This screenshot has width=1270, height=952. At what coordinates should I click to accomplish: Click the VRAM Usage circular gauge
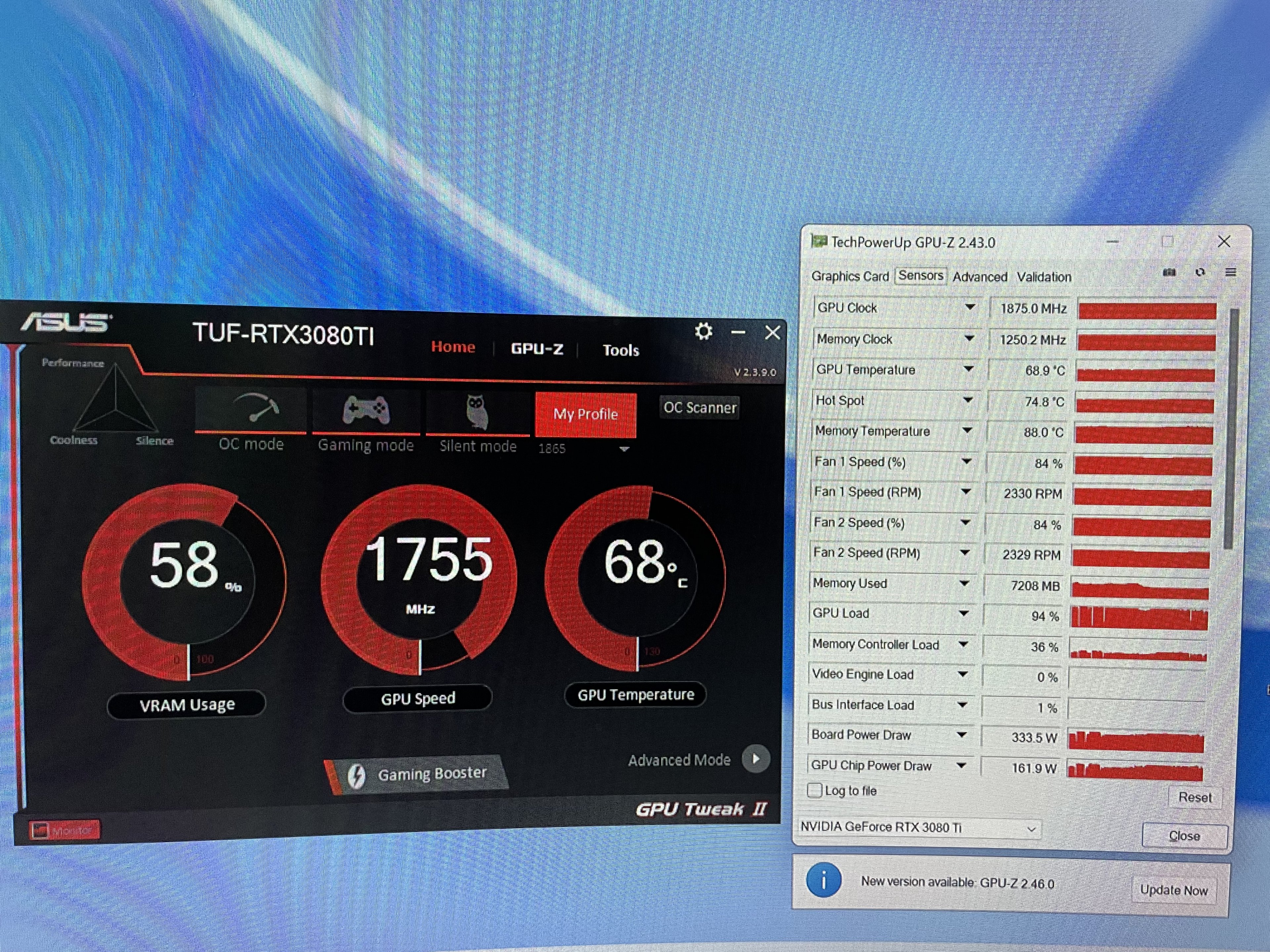pyautogui.click(x=184, y=582)
